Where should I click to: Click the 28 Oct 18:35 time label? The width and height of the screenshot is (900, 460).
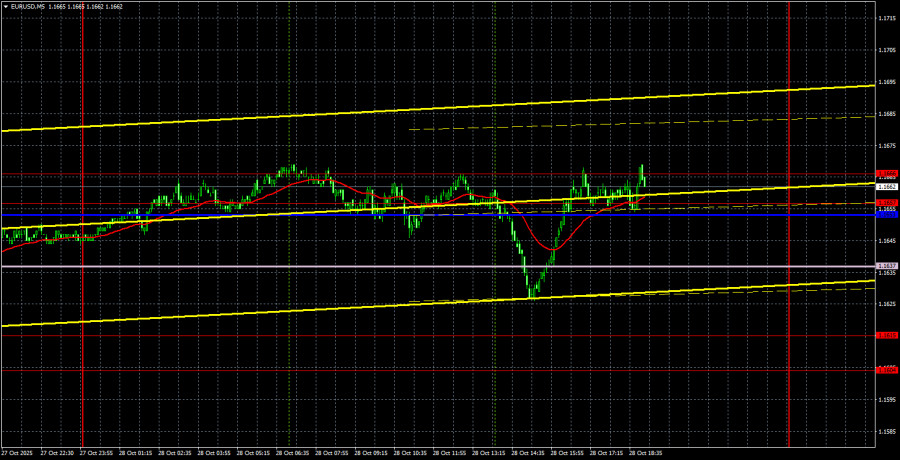click(643, 453)
